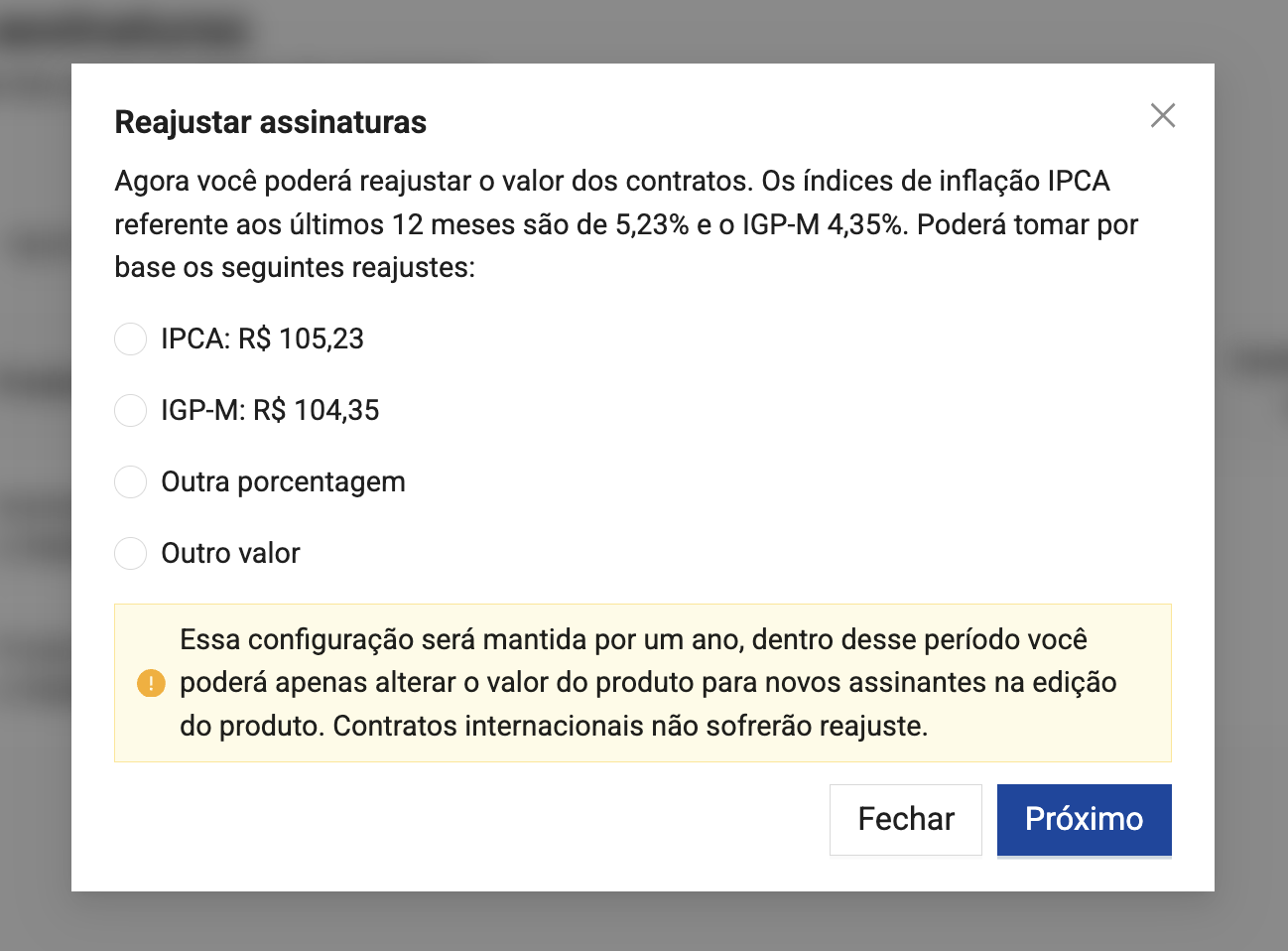Select the IPCA radio button
The image size is (1288, 951).
click(x=131, y=340)
